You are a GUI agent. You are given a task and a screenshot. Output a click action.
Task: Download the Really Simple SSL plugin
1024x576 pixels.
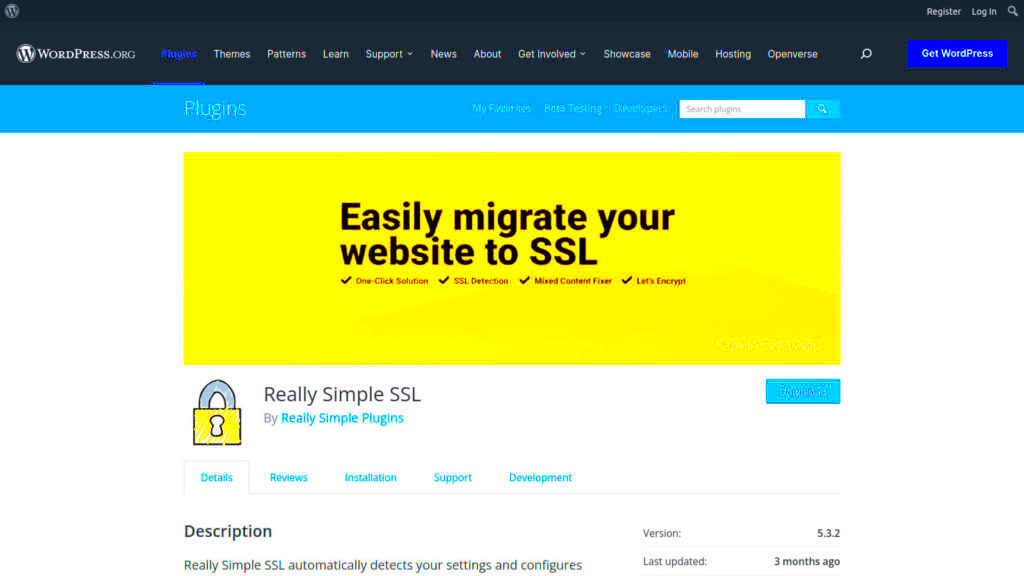coord(803,391)
